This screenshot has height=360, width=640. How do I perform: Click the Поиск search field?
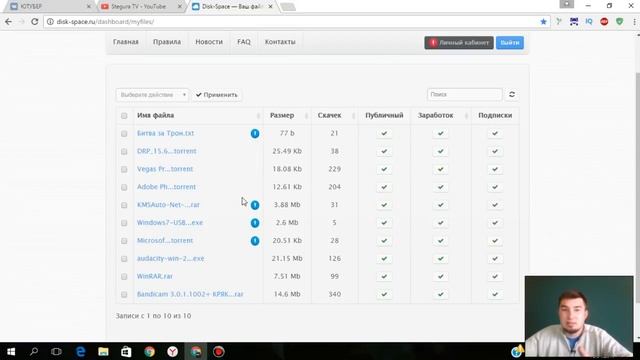pos(464,94)
